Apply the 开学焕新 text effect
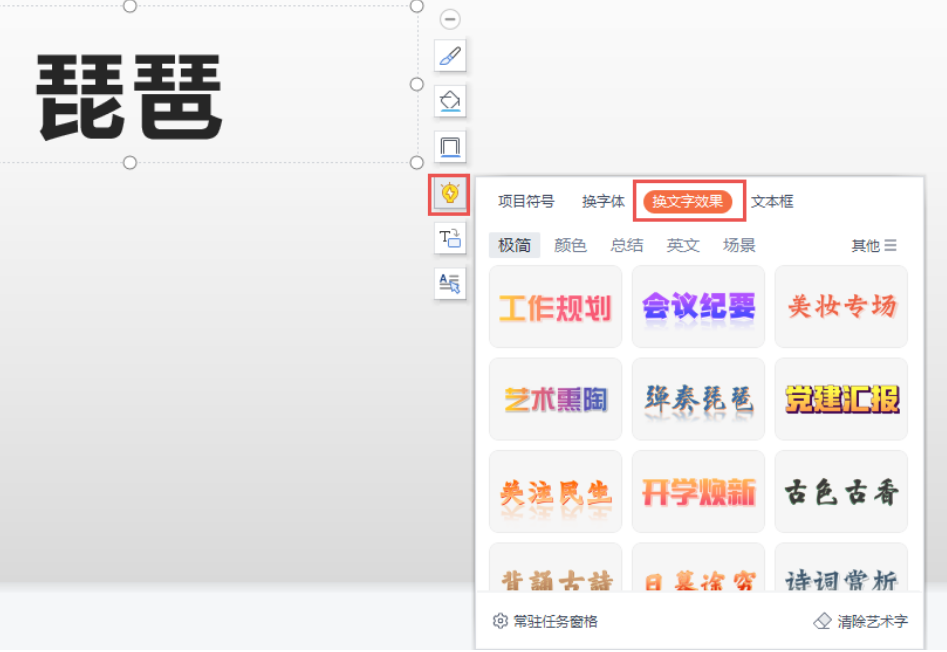This screenshot has height=652, width=947. click(698, 491)
